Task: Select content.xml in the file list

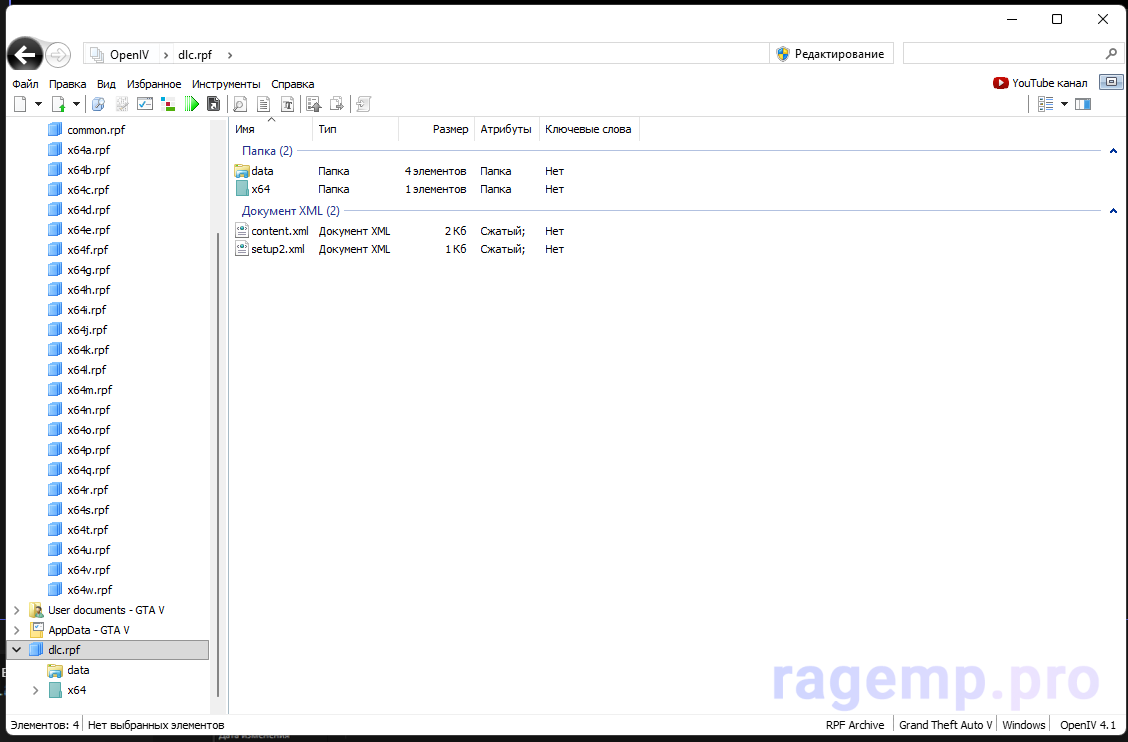Action: tap(280, 231)
